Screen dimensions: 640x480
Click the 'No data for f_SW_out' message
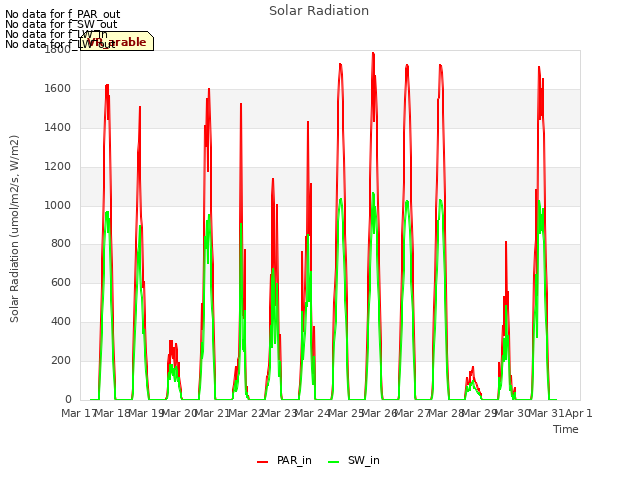point(61,24)
